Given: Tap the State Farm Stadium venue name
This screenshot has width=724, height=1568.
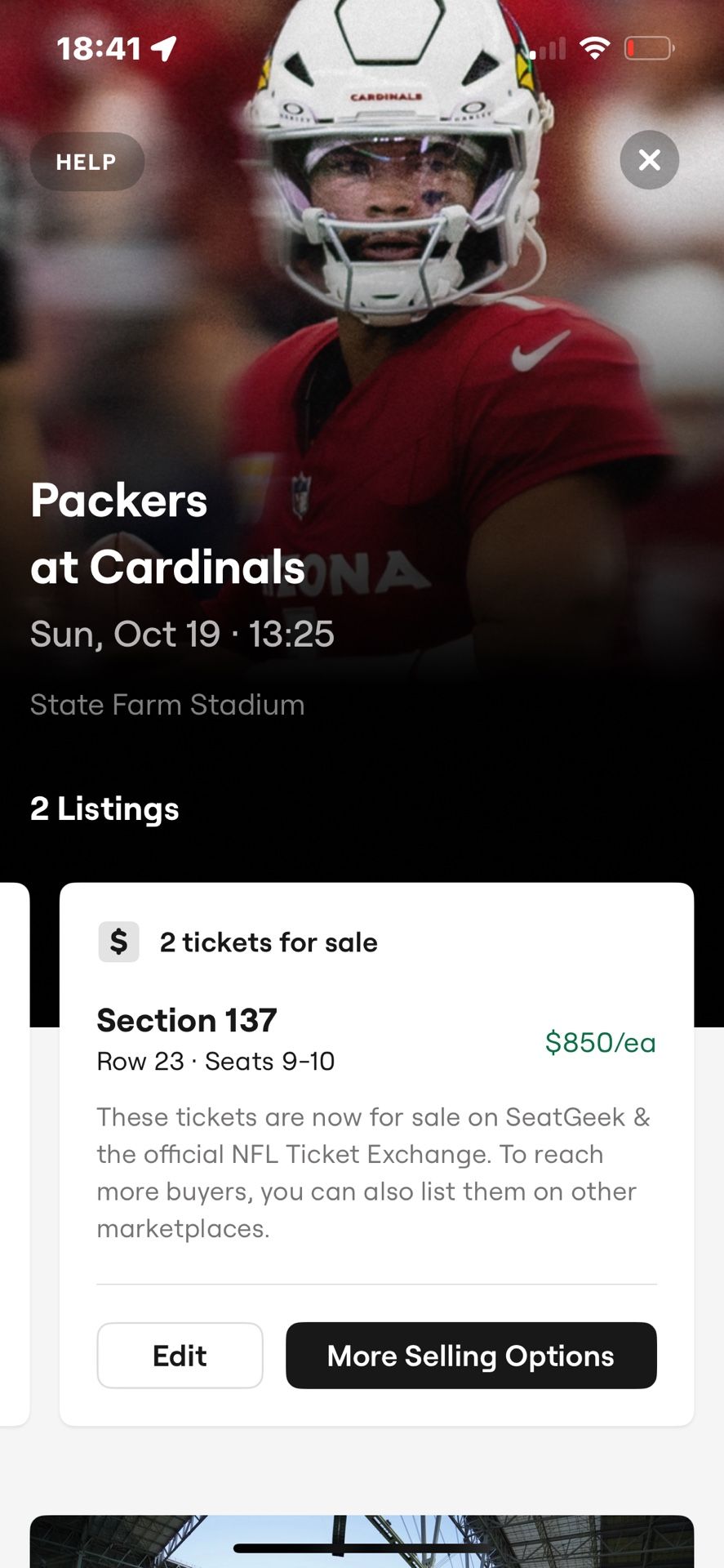Looking at the screenshot, I should [x=167, y=705].
